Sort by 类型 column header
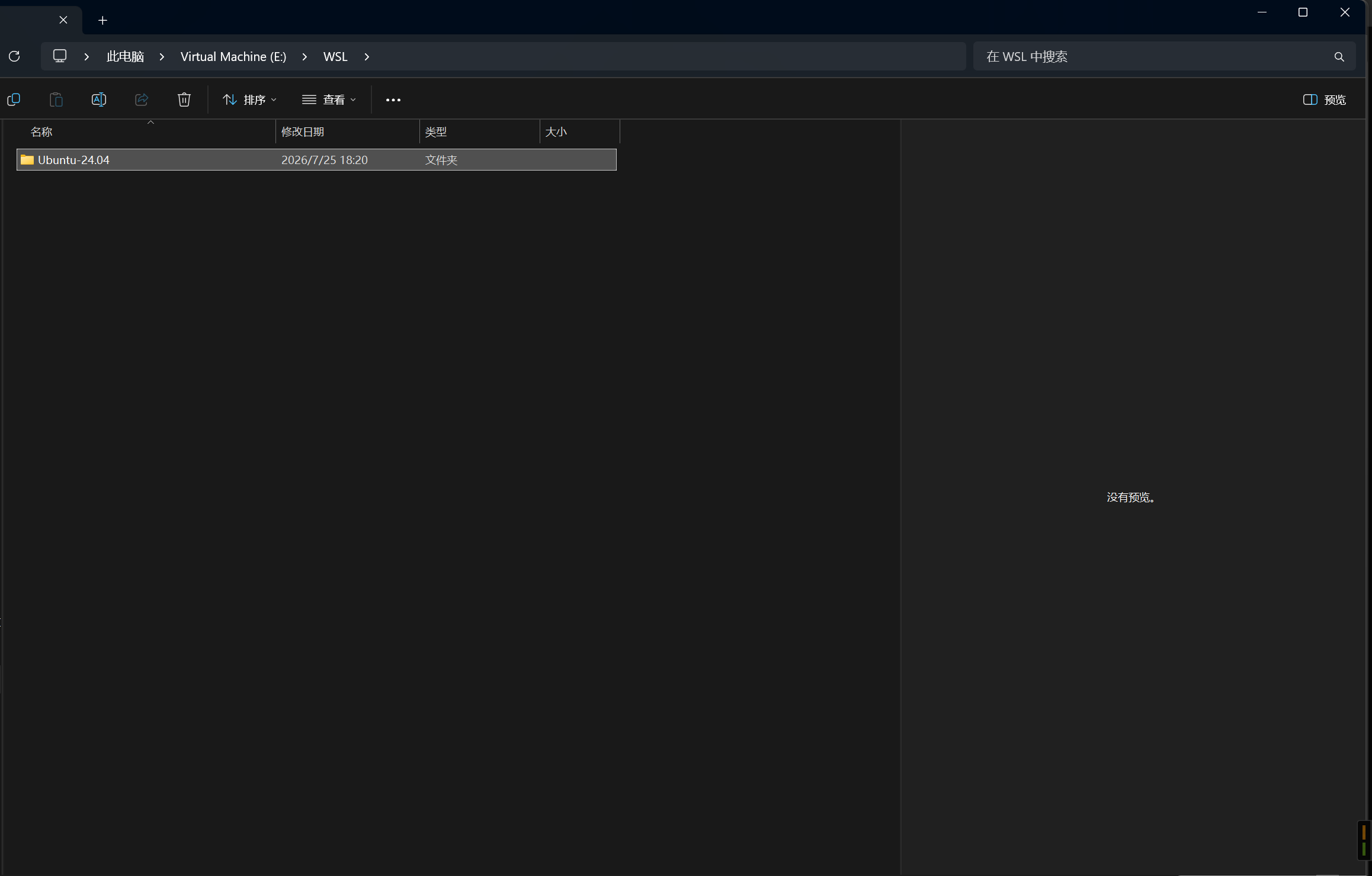This screenshot has width=1372, height=876. click(480, 131)
